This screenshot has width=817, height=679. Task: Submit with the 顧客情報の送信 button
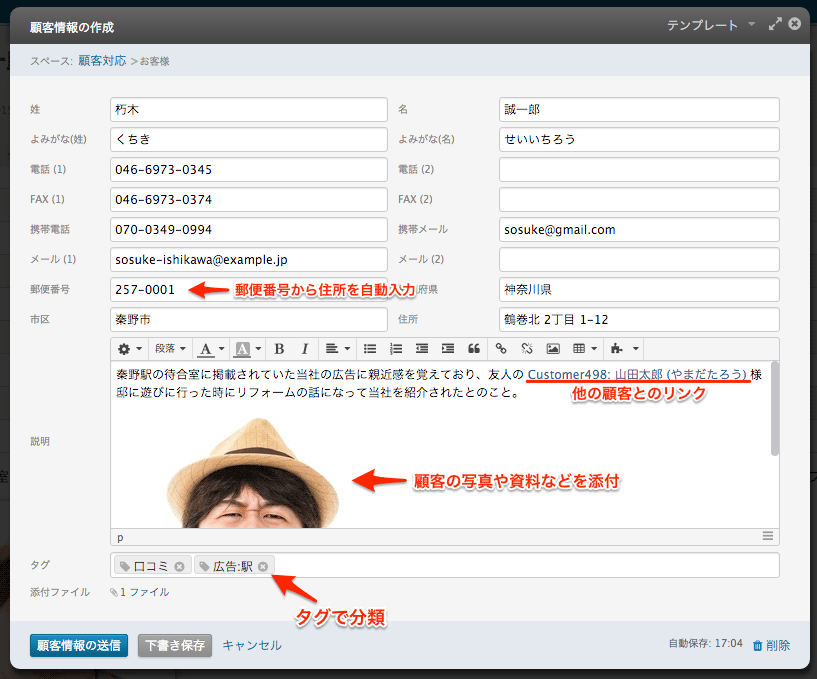coord(78,645)
